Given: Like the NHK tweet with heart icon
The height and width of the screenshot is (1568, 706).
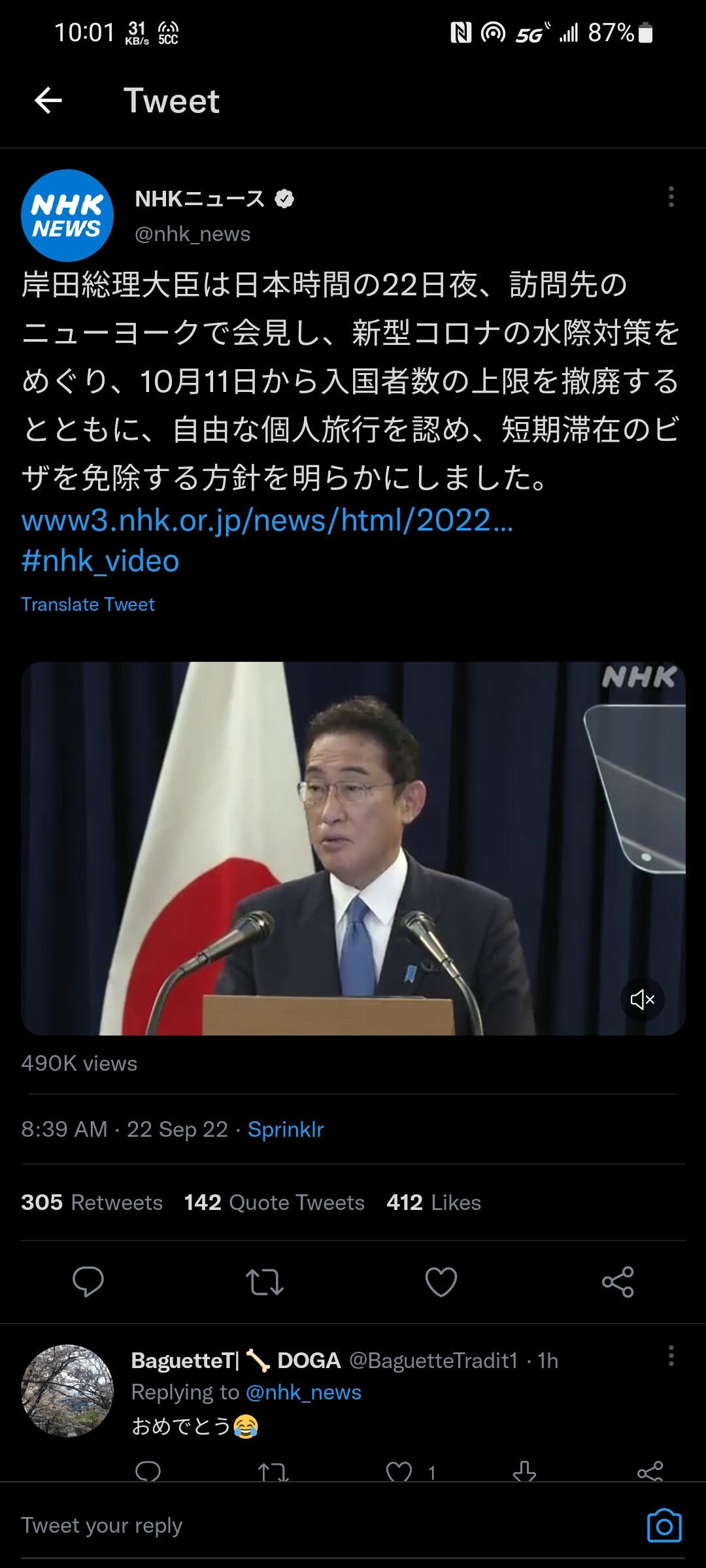Looking at the screenshot, I should point(441,1282).
